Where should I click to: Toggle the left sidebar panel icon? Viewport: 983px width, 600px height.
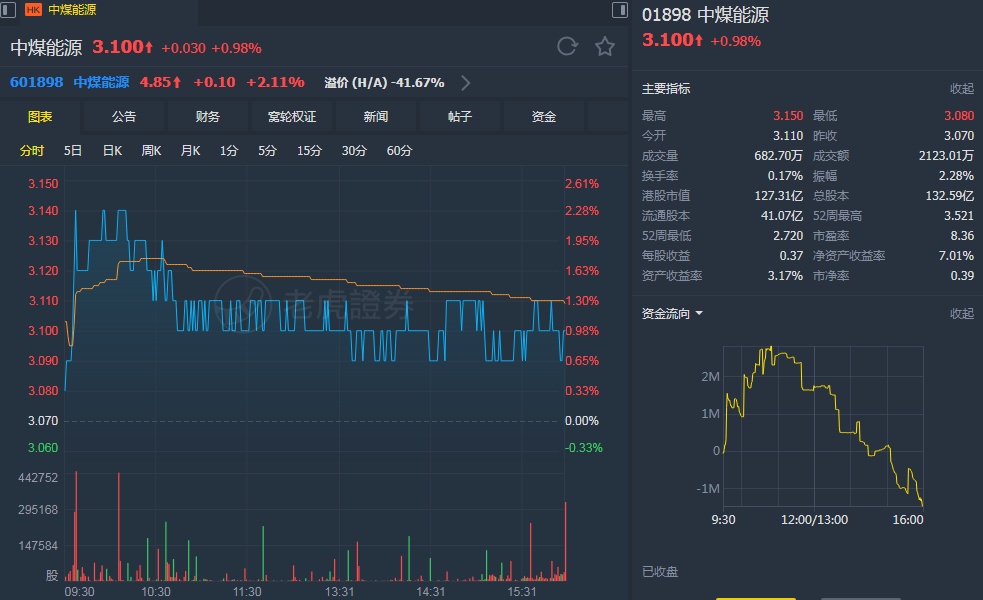[8, 9]
